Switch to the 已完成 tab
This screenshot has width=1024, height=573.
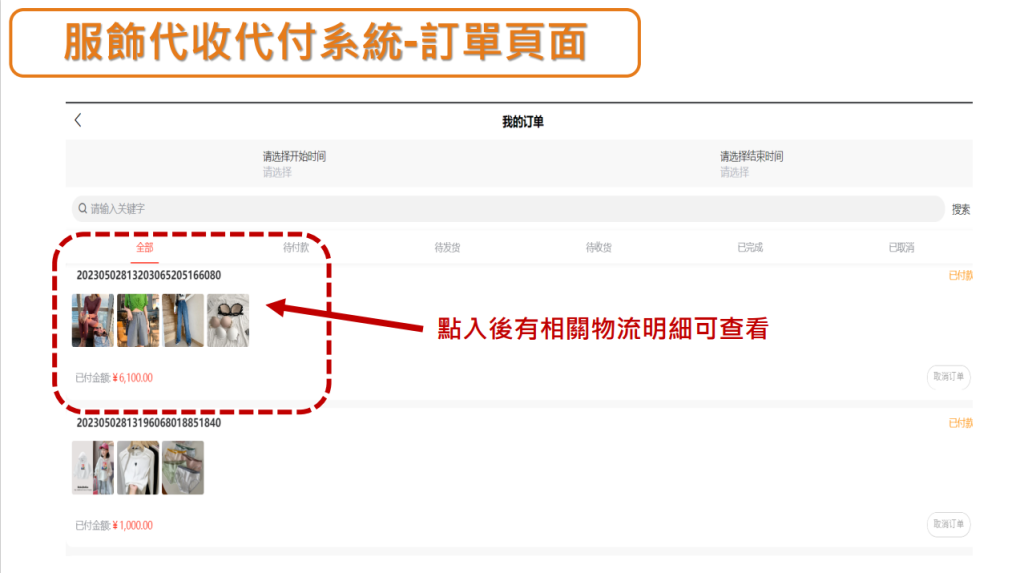pyautogui.click(x=750, y=248)
